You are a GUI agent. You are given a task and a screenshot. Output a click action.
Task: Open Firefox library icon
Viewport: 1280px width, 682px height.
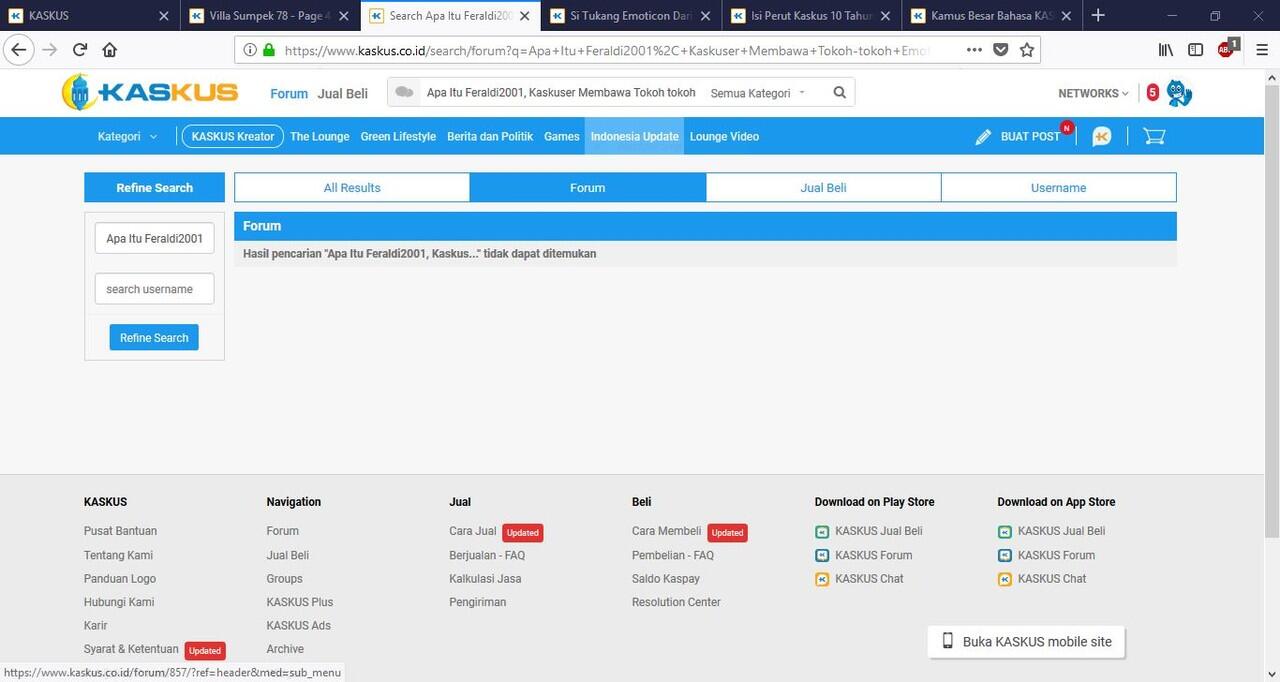1166,50
